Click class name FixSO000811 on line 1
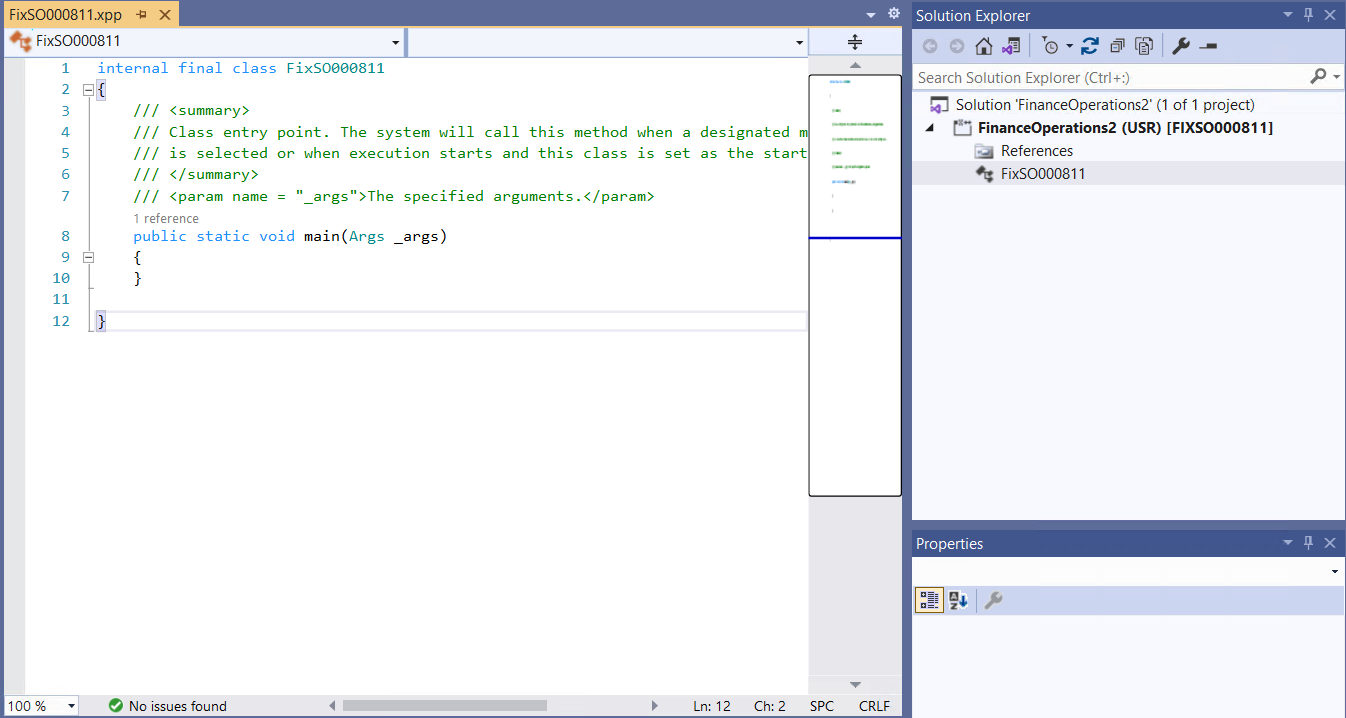Screen dimensions: 1346x718 (335, 69)
